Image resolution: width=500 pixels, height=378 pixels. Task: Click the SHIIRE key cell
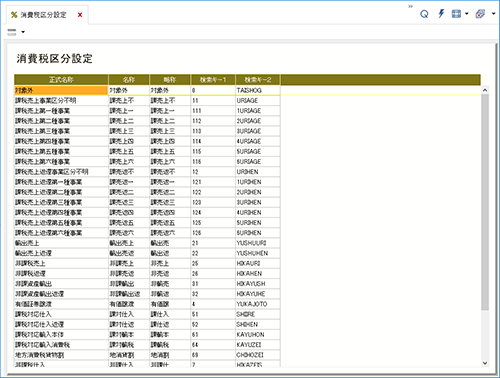click(258, 314)
